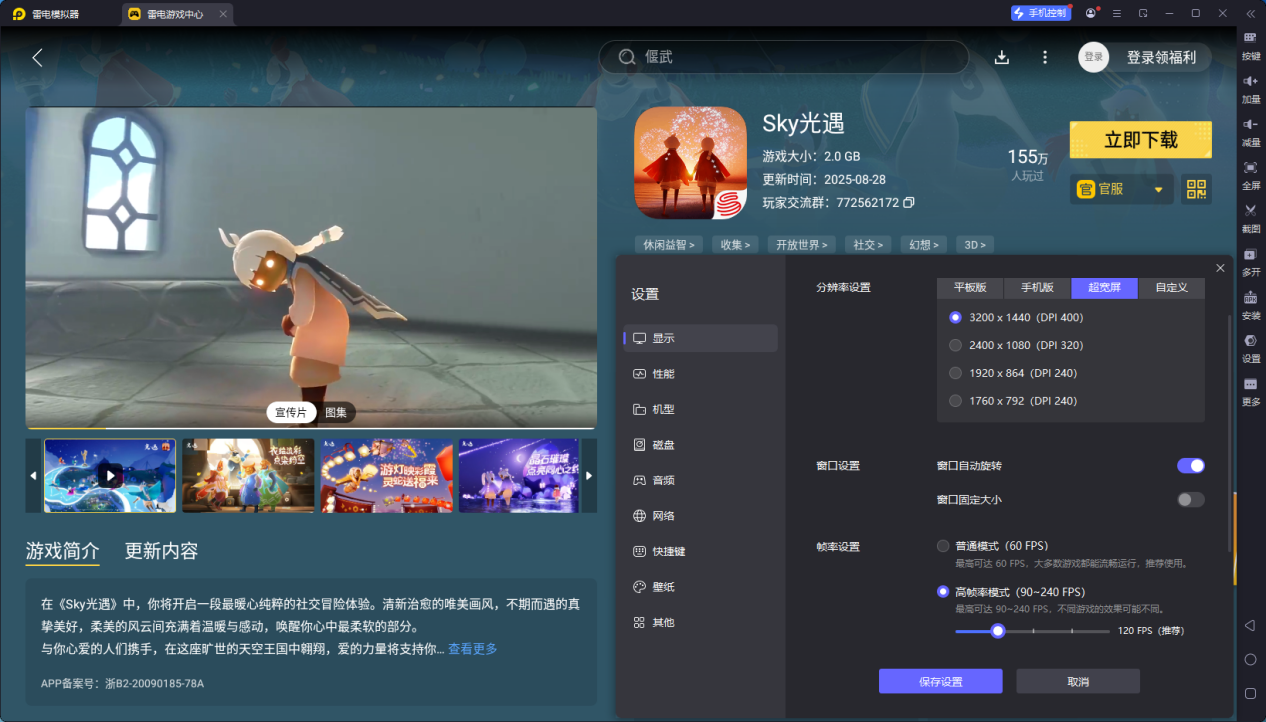The height and width of the screenshot is (722, 1266).
Task: Take a screenshot with the 截图 icon
Action: pos(1250,210)
